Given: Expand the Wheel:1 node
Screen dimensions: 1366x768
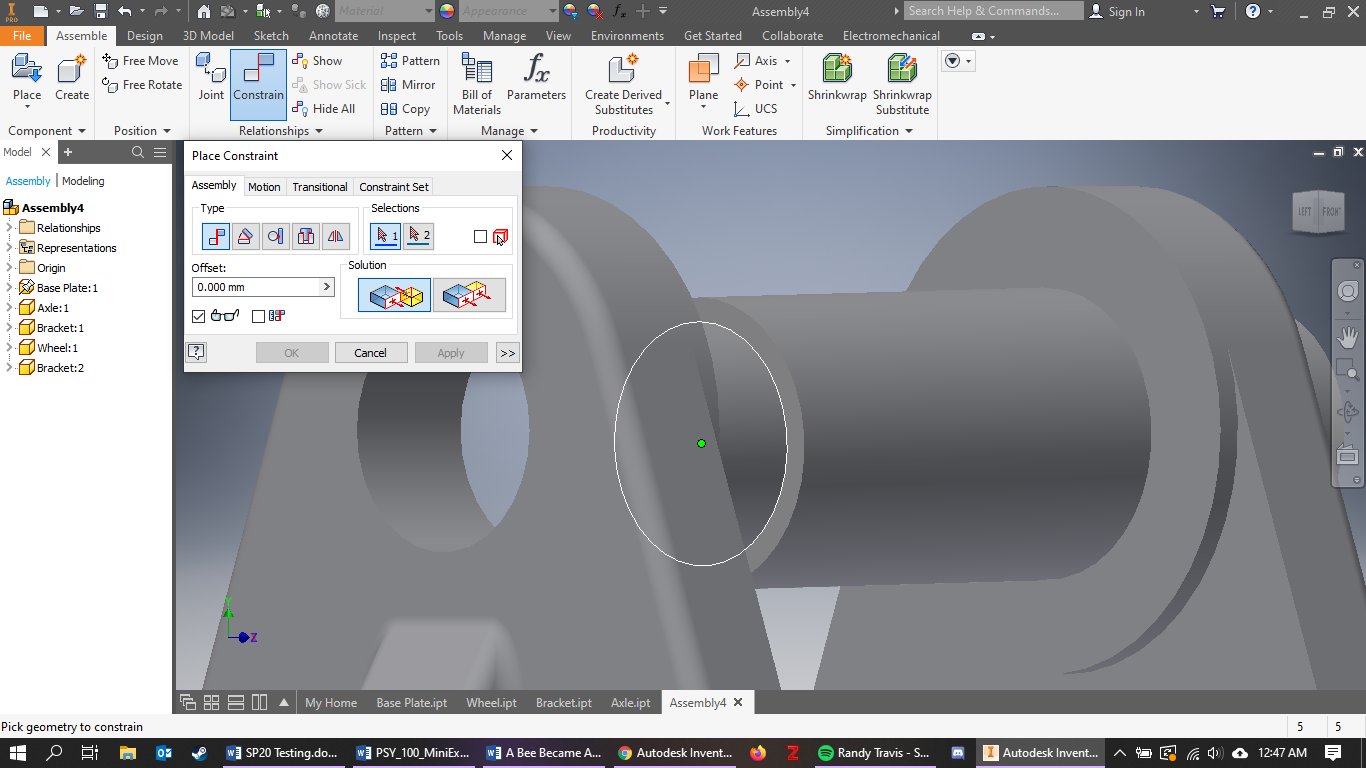Looking at the screenshot, I should 9,348.
